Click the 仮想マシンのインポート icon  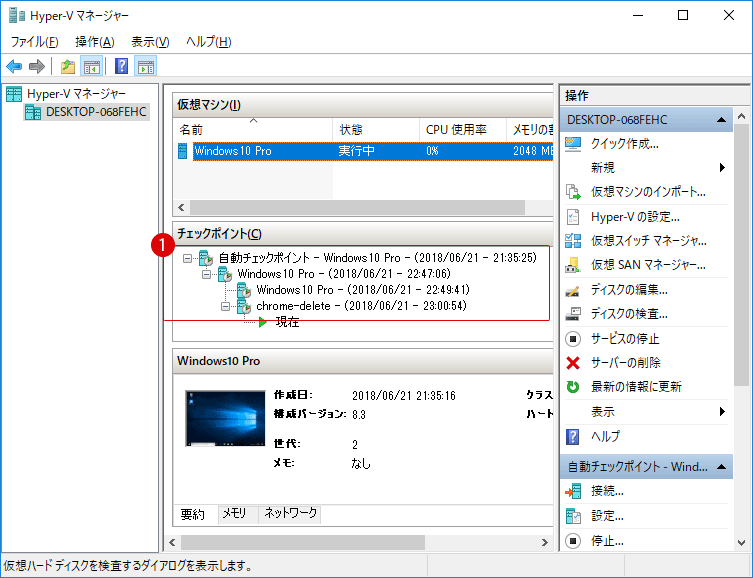click(573, 192)
